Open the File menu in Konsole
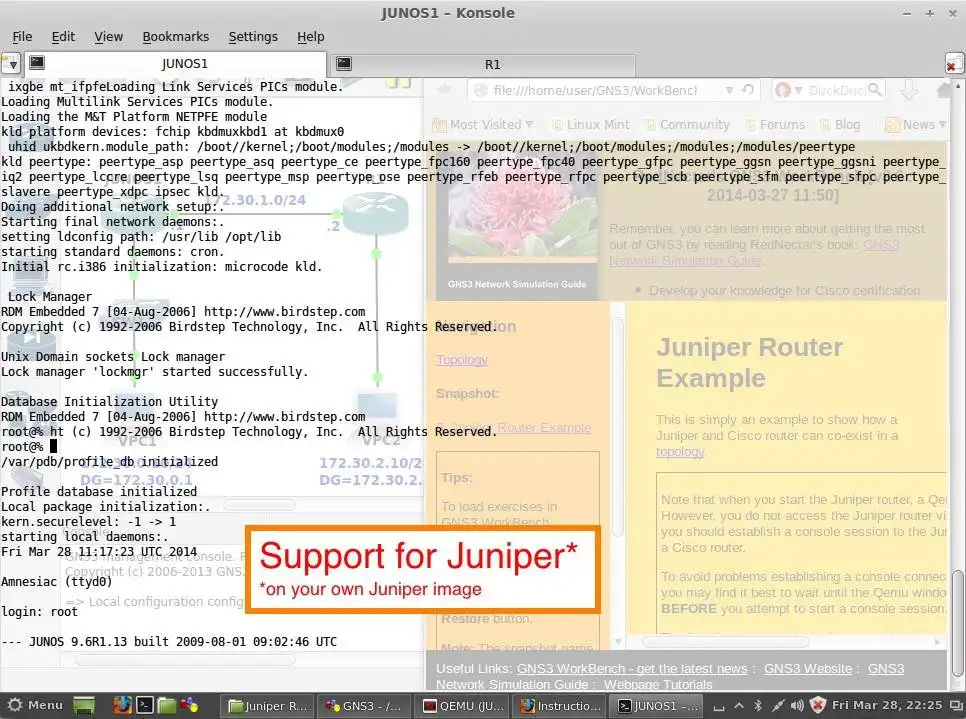Screen dimensions: 966x719 tap(22, 37)
